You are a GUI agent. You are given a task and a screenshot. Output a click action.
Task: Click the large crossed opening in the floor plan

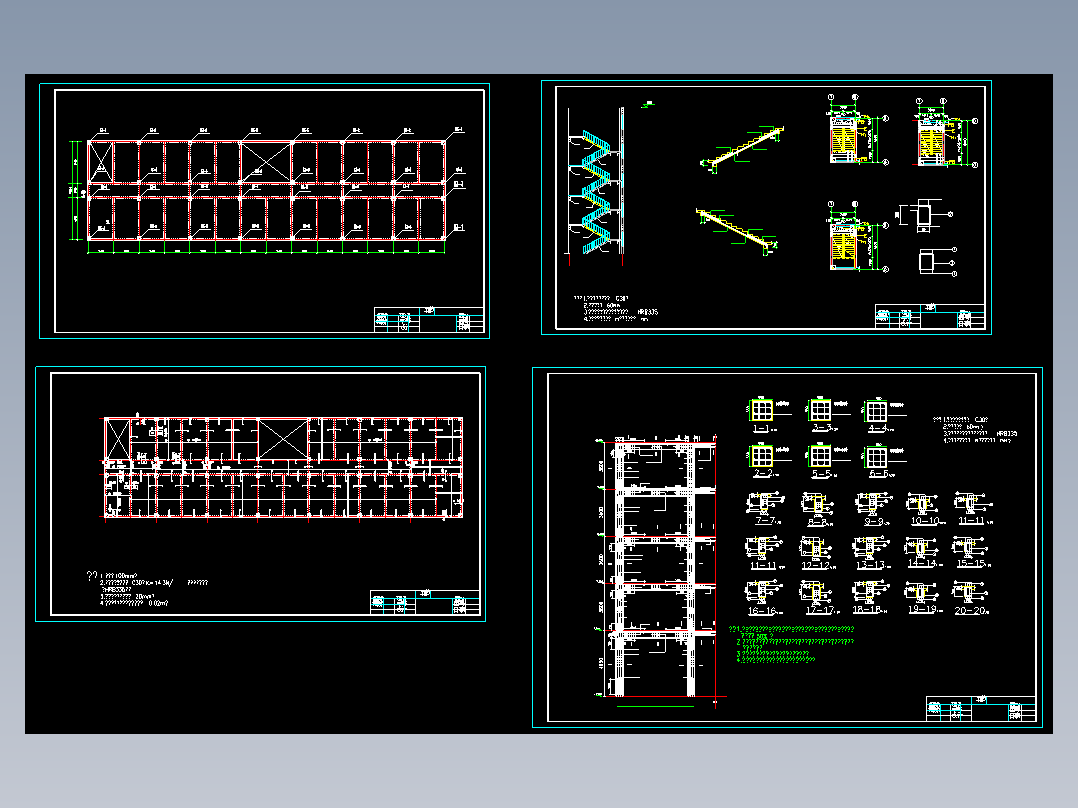coord(283,439)
